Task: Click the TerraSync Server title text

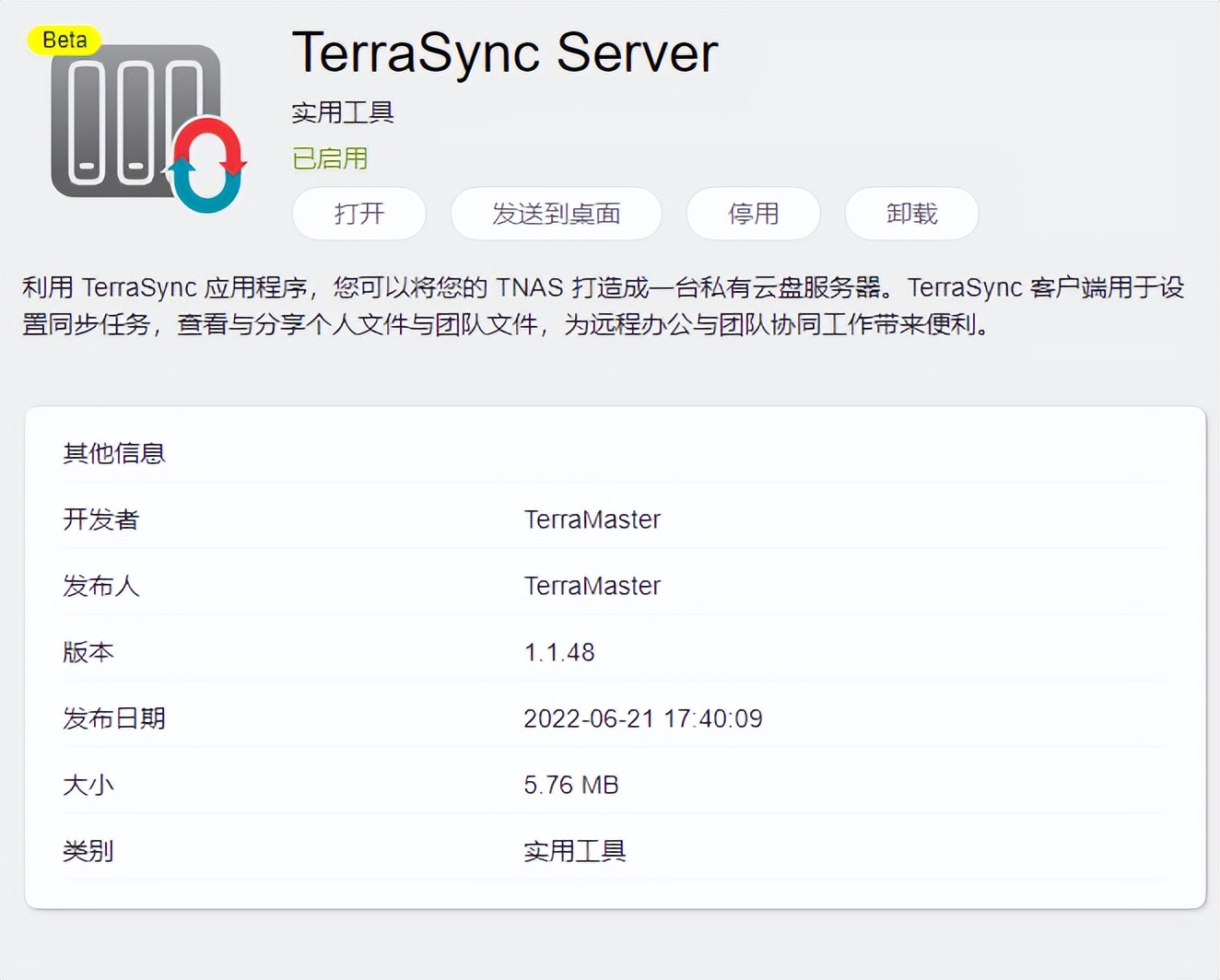Action: tap(503, 53)
